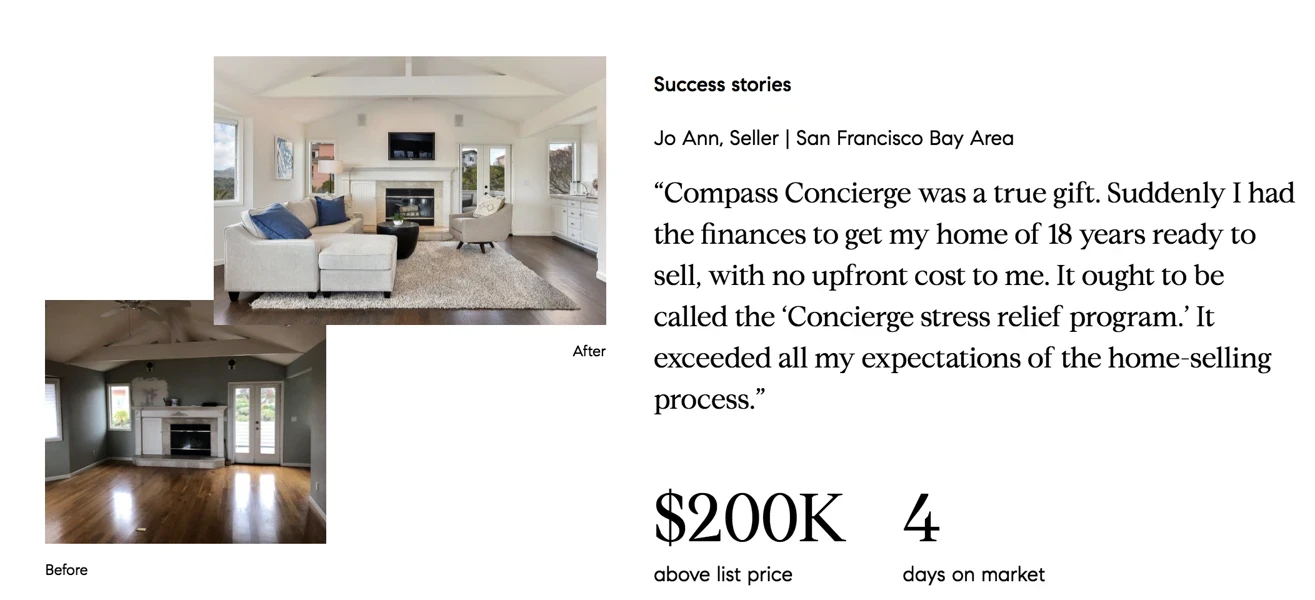Click the large "4" statistic
1315x600 pixels.
point(921,518)
